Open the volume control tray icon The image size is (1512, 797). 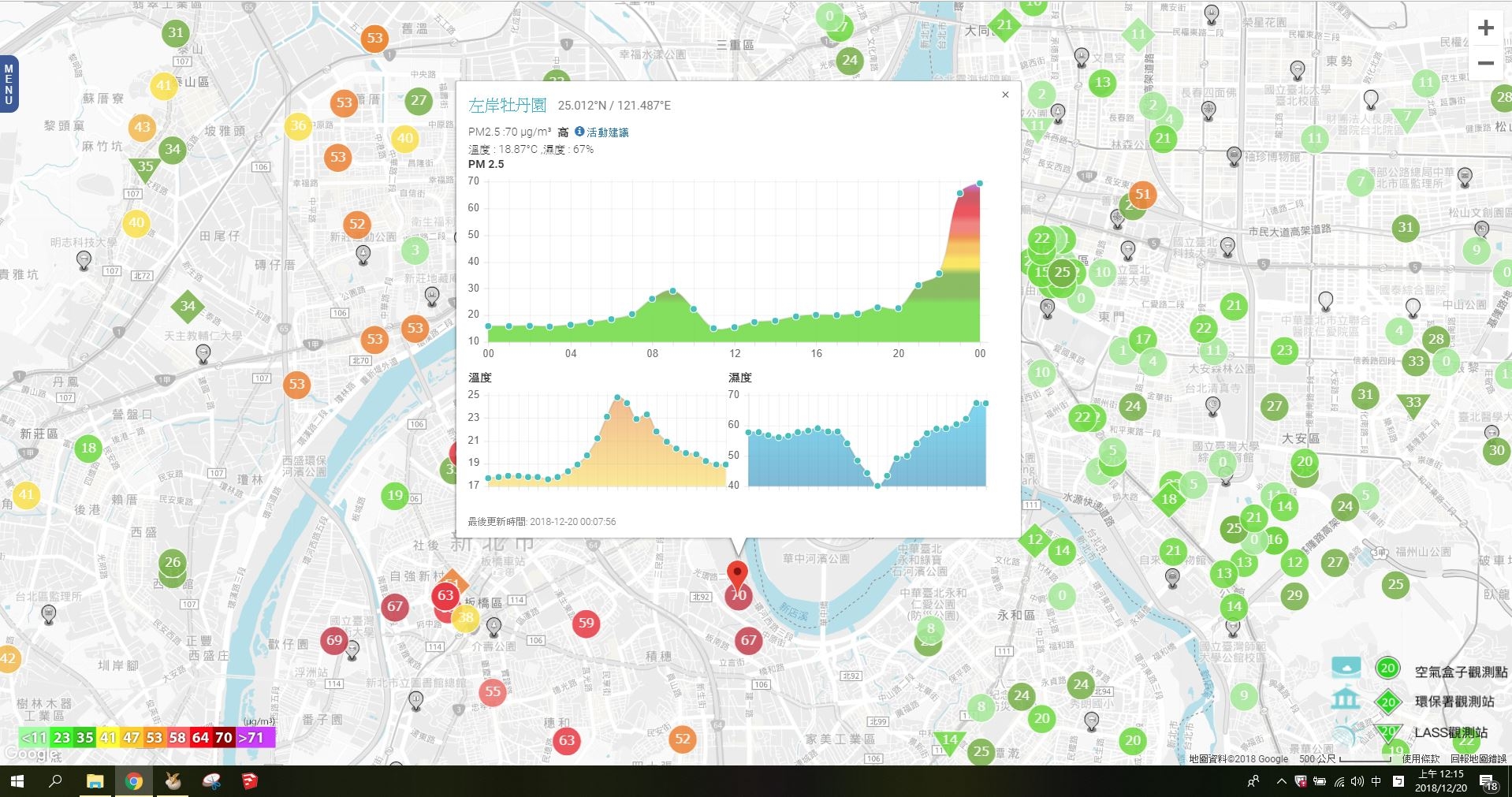point(1357,782)
